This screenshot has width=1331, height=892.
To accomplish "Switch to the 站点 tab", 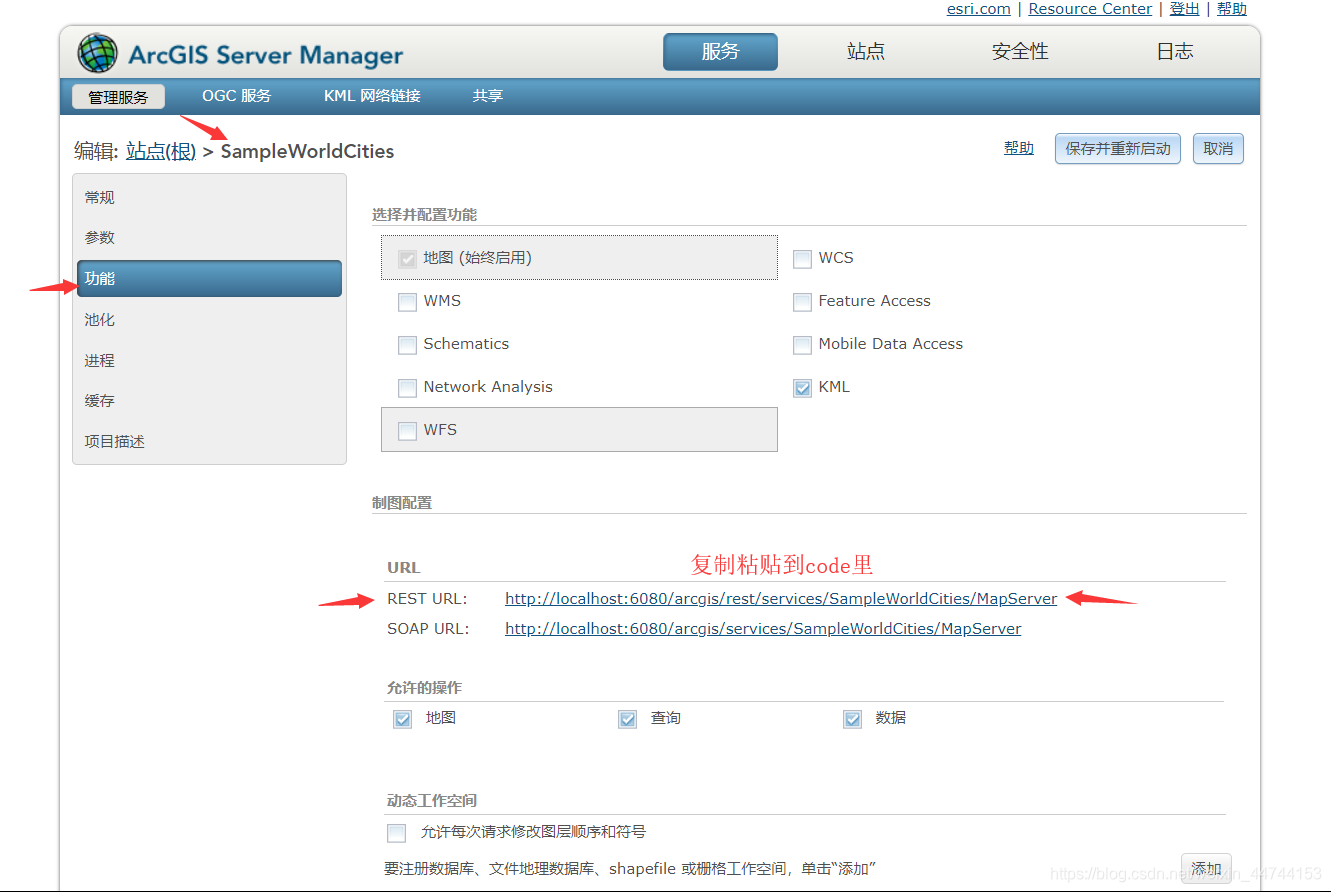I will coord(866,52).
